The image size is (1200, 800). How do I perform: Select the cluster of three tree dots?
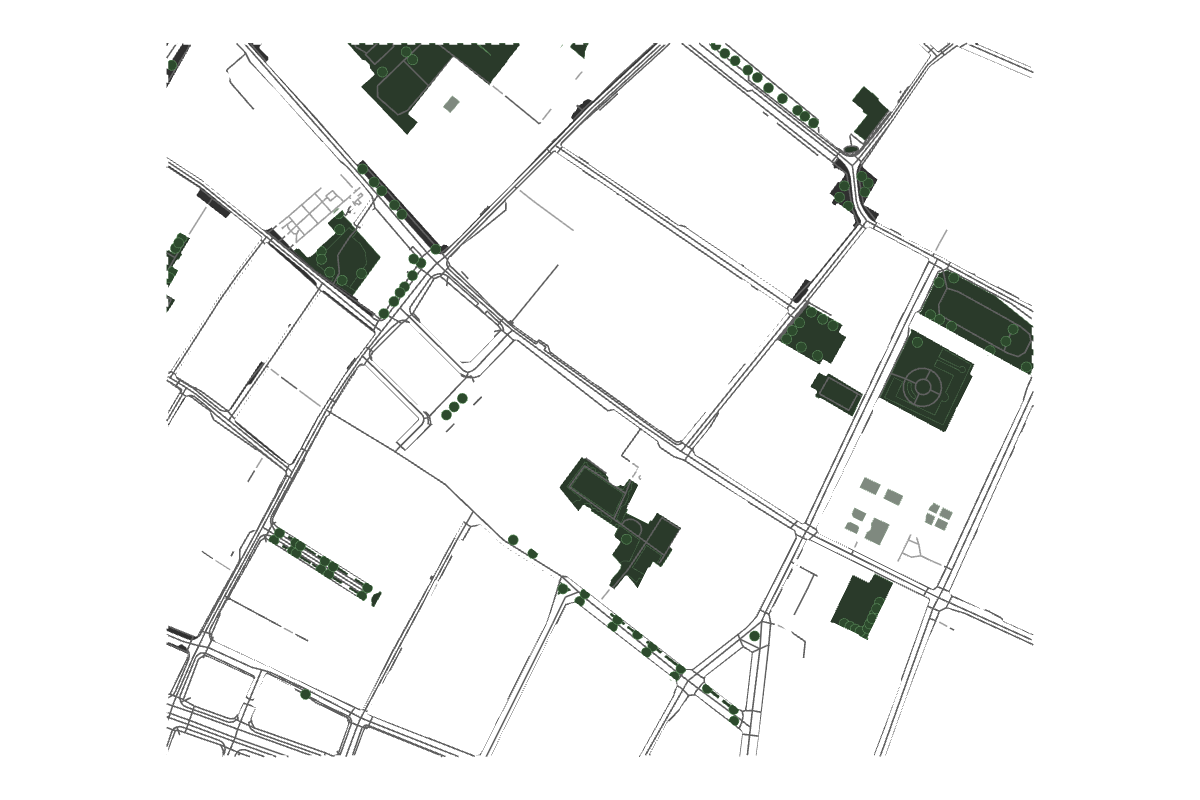(x=454, y=406)
